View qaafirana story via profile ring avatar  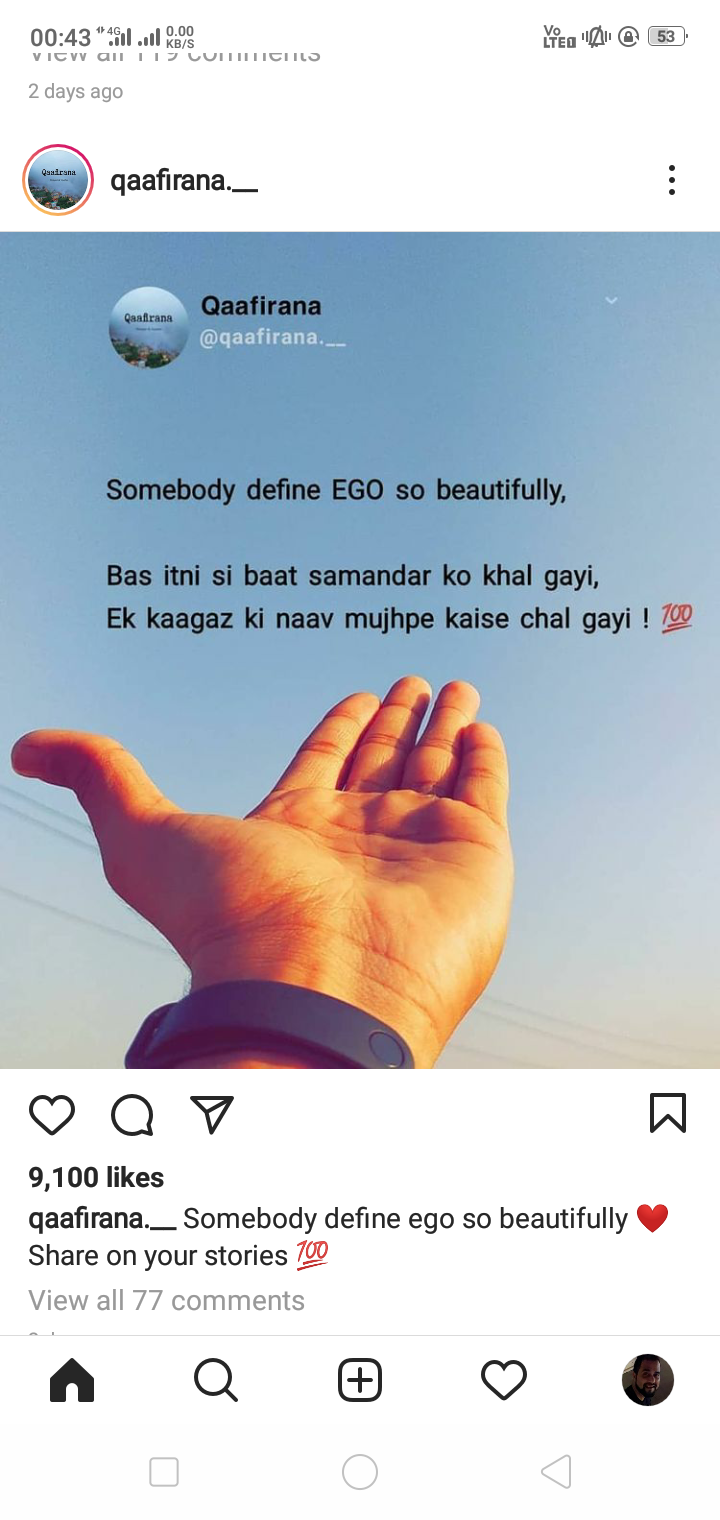tap(58, 180)
